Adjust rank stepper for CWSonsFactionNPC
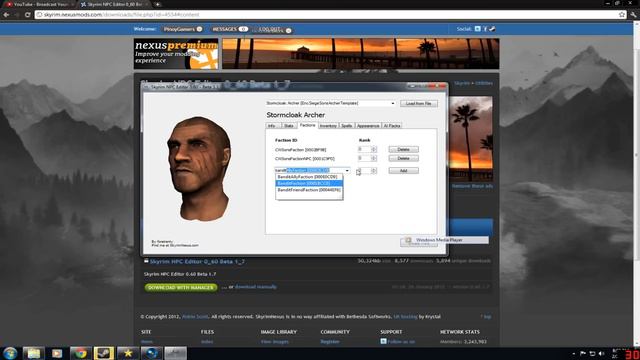The height and width of the screenshot is (360, 640). click(374, 158)
